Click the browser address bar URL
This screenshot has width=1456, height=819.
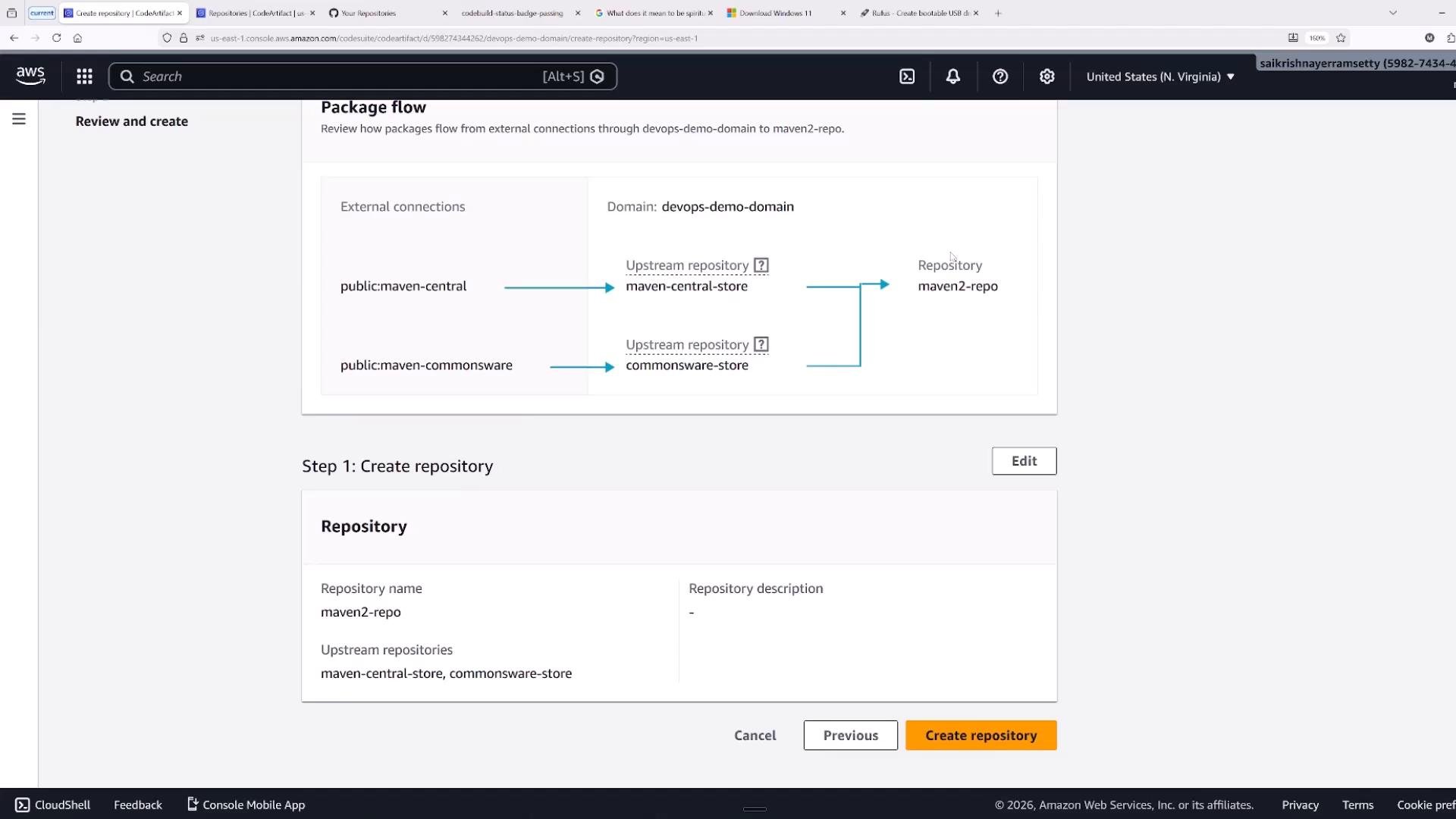click(x=453, y=38)
